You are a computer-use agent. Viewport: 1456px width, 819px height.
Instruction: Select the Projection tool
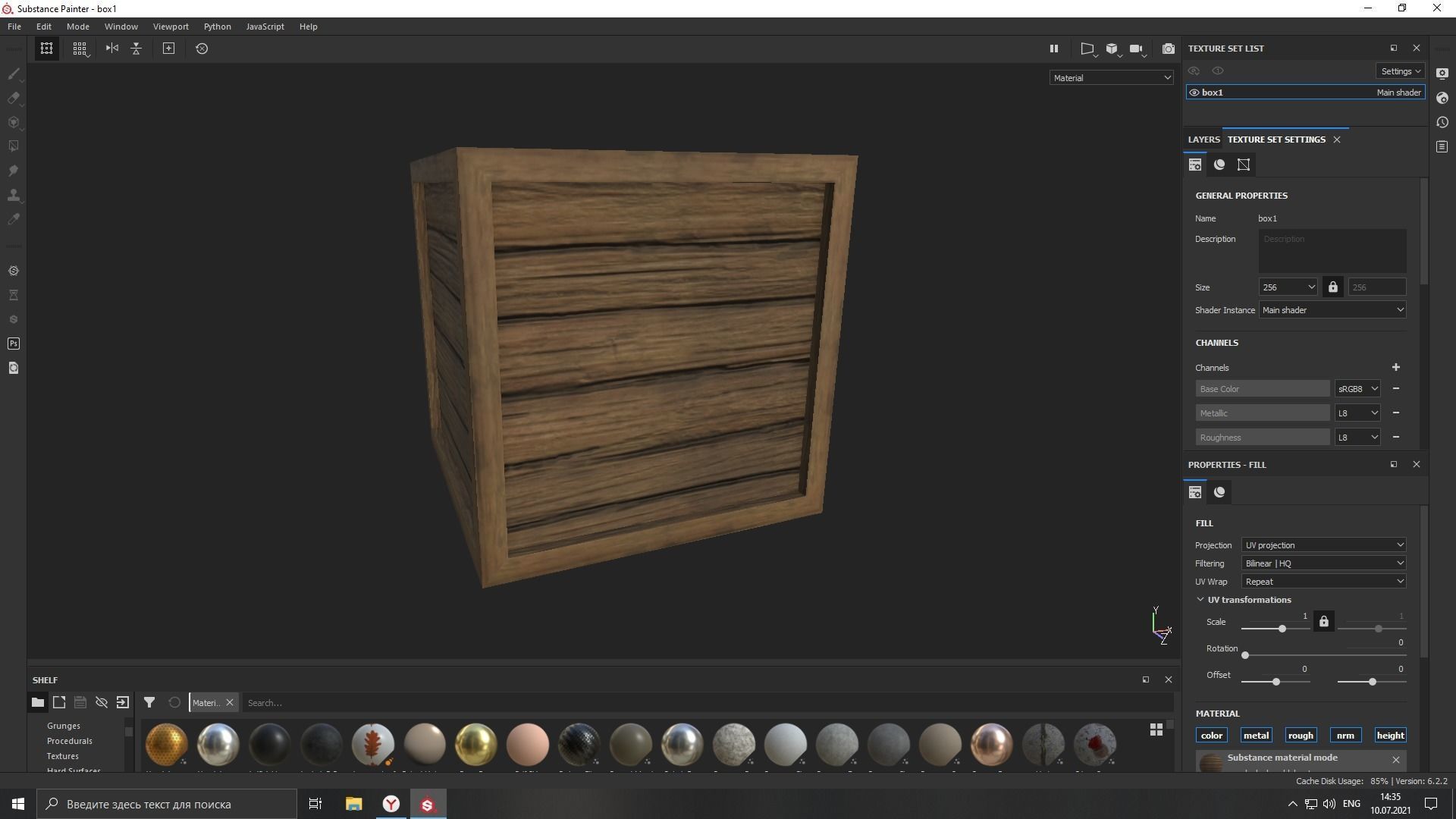(13, 122)
